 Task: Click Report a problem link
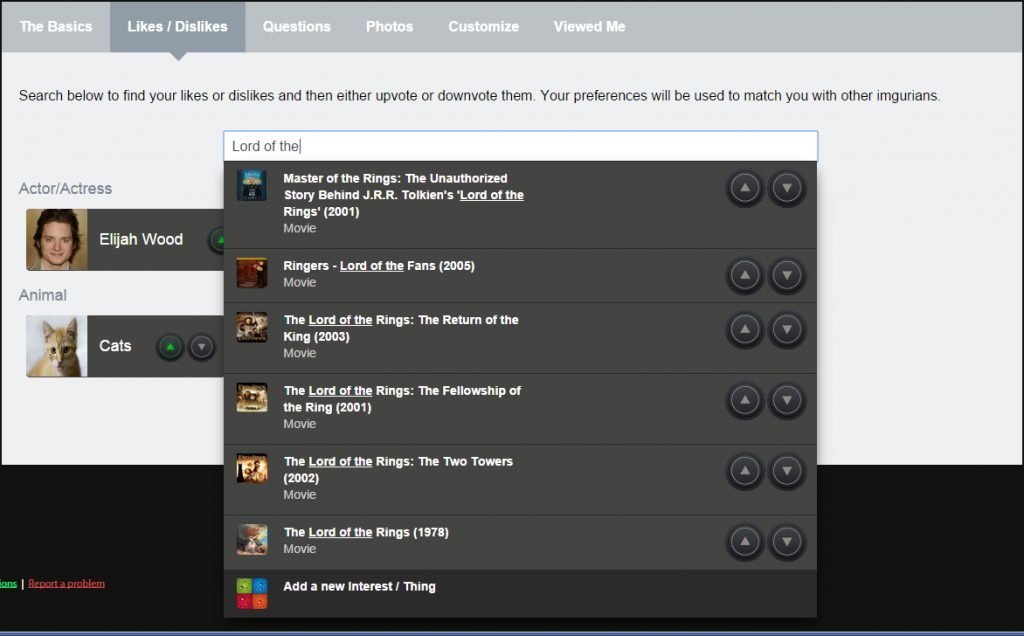tap(66, 583)
